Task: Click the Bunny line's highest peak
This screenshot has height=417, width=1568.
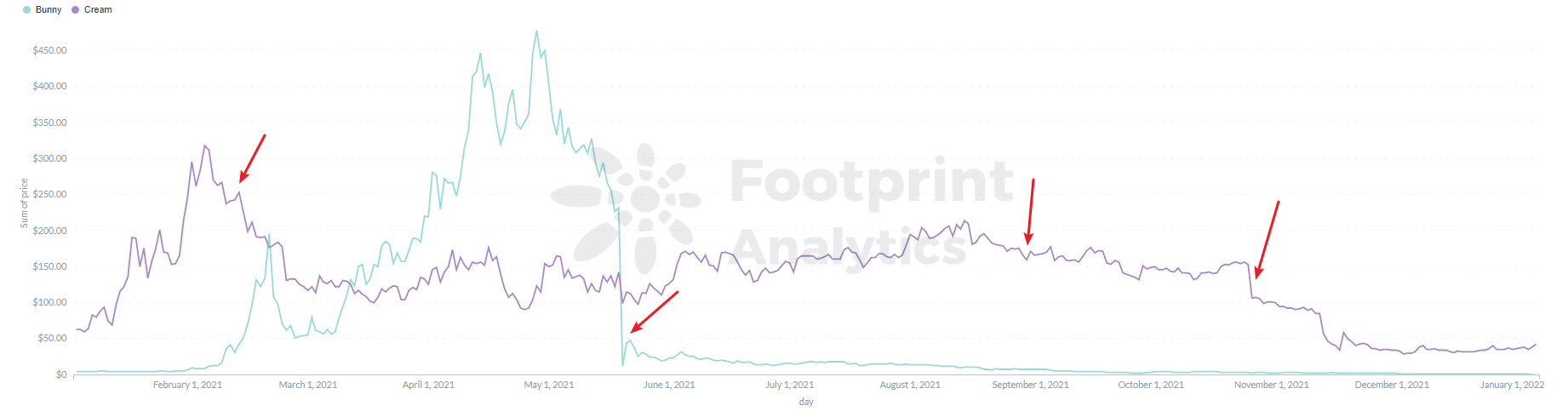Action: (536, 32)
